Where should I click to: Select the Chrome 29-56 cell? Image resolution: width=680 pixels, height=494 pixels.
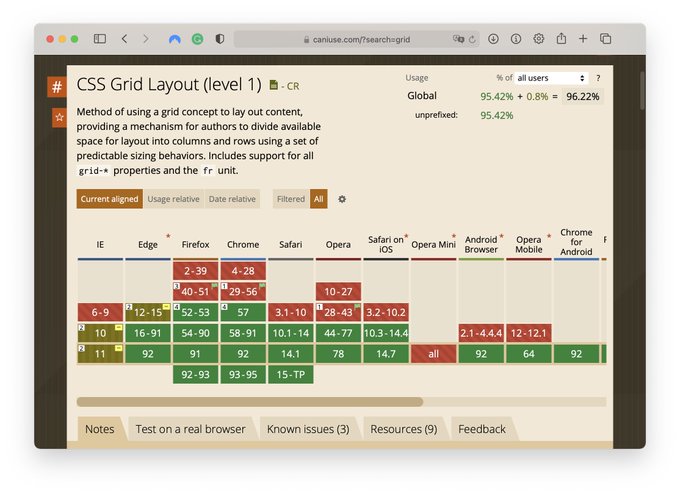[243, 291]
